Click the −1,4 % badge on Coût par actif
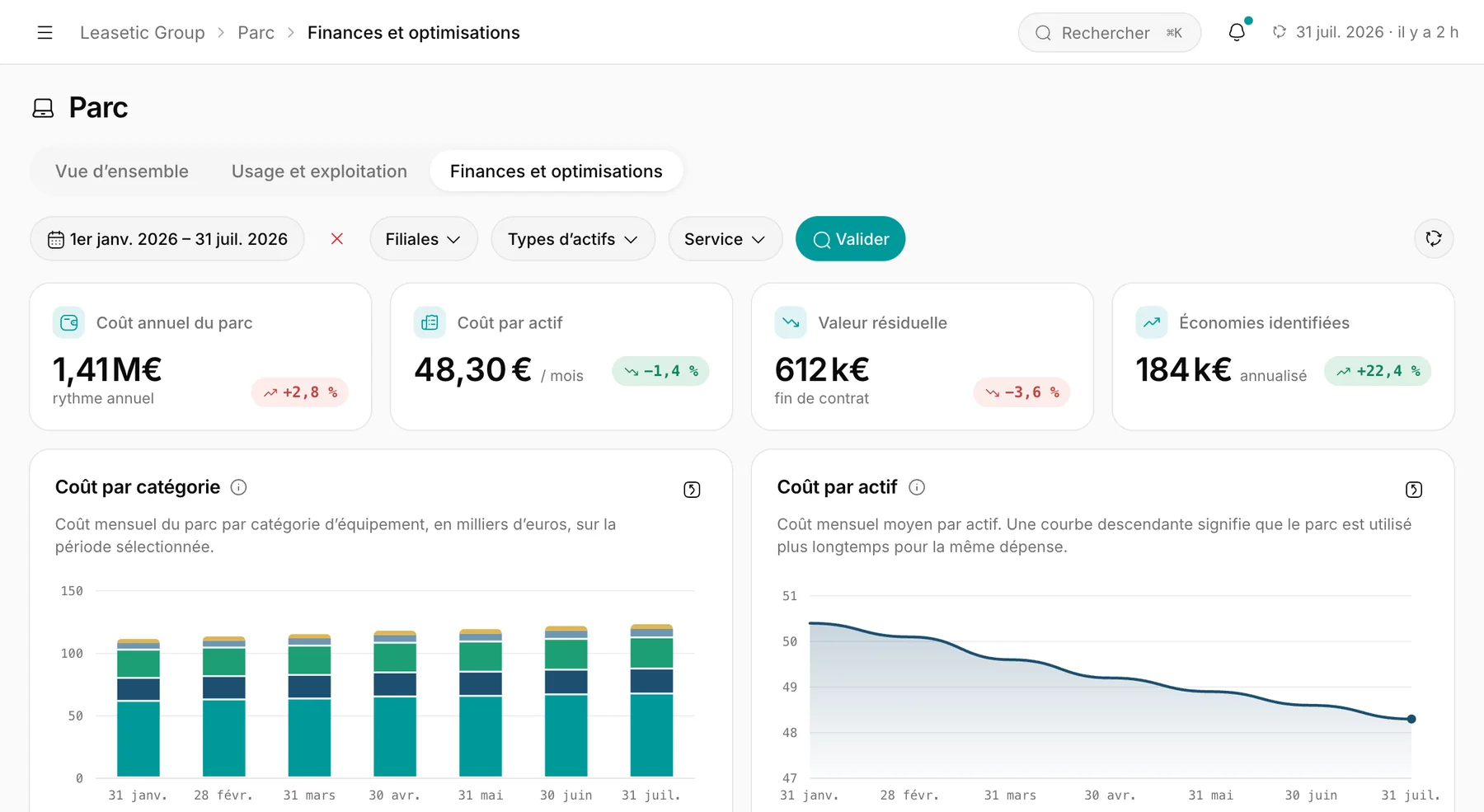 coord(661,371)
